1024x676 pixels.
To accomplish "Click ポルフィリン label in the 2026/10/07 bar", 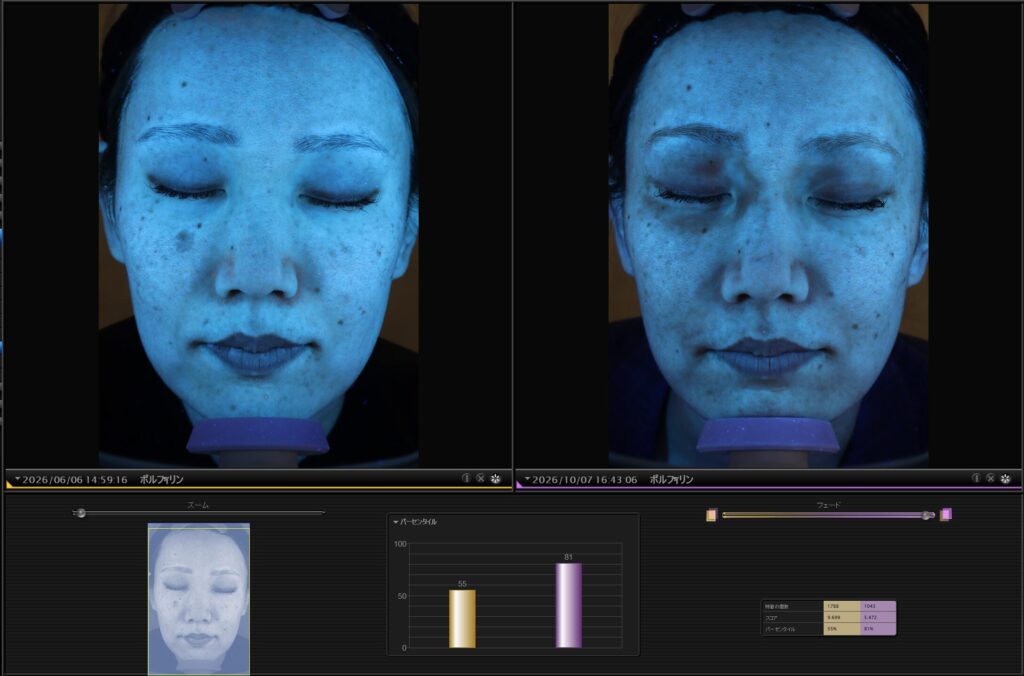I will tap(671, 479).
